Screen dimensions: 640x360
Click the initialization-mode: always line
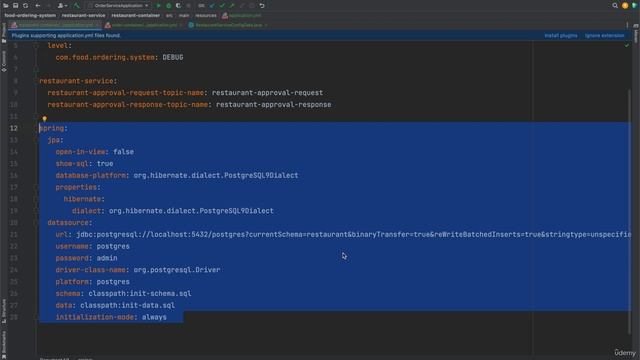click(111, 318)
